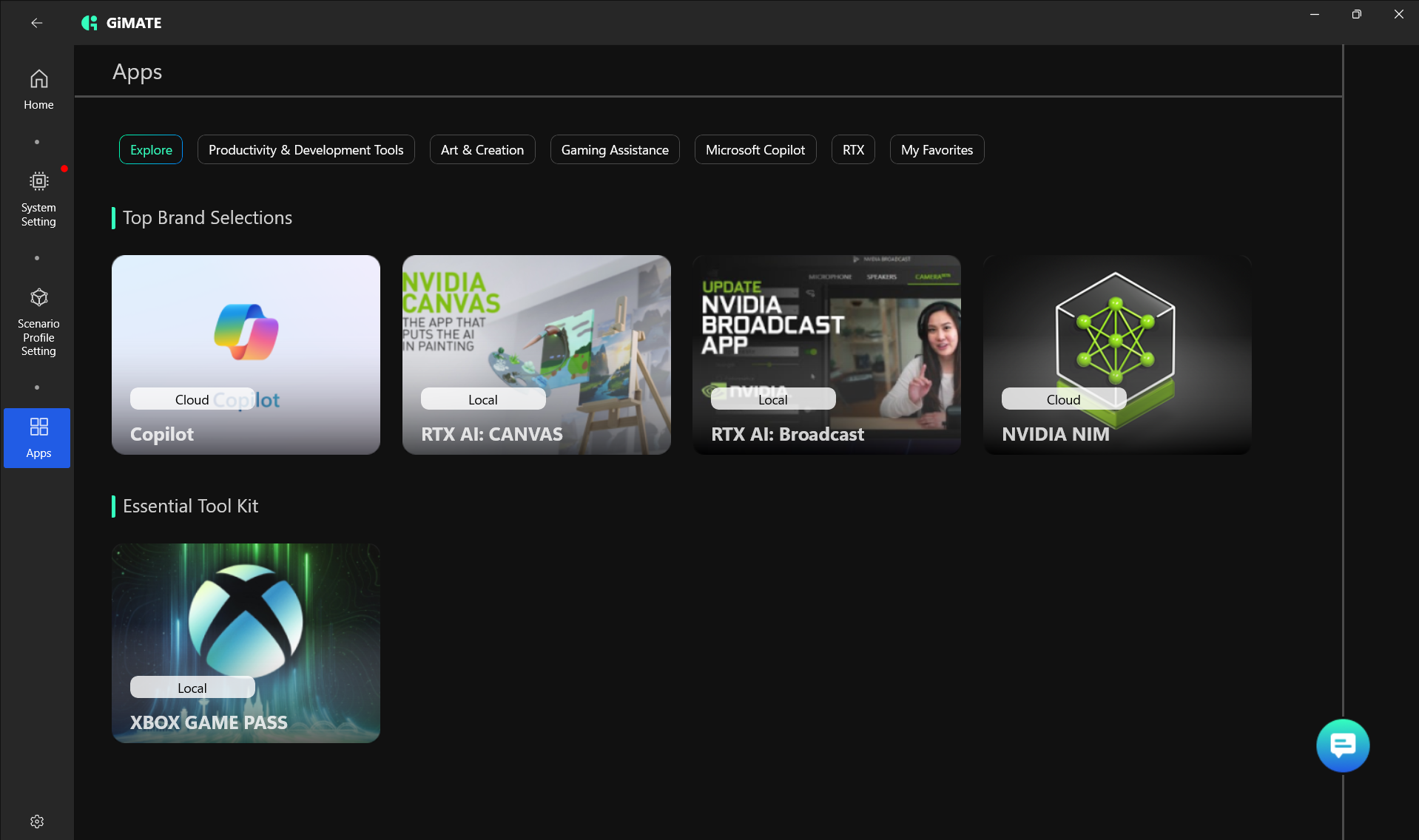Open the NVIDIA NIM card
Screen dimensions: 1419x840
pos(1117,355)
